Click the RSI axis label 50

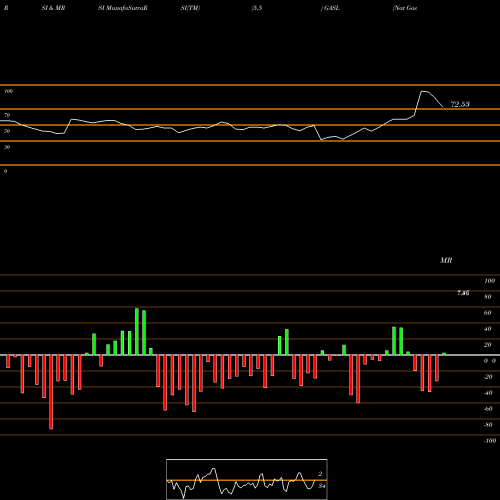(7, 131)
